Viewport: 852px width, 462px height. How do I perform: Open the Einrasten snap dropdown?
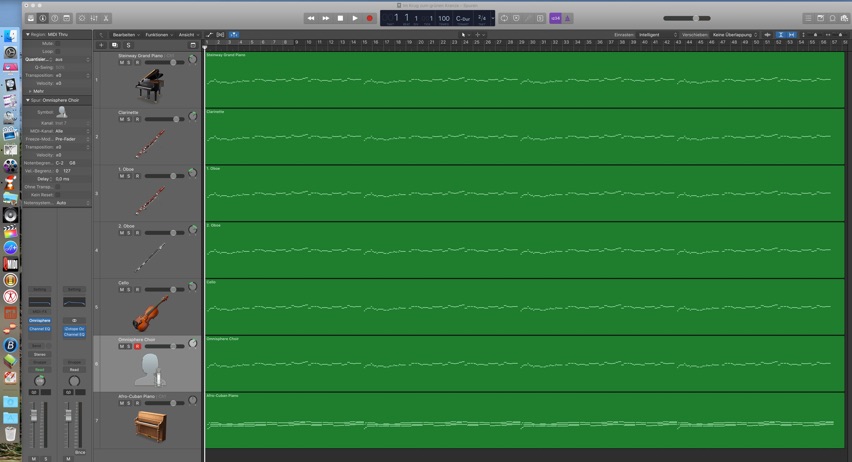tap(658, 35)
